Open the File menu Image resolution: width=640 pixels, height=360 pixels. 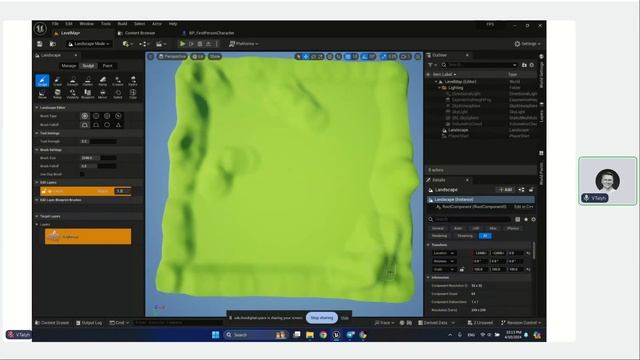[55, 24]
